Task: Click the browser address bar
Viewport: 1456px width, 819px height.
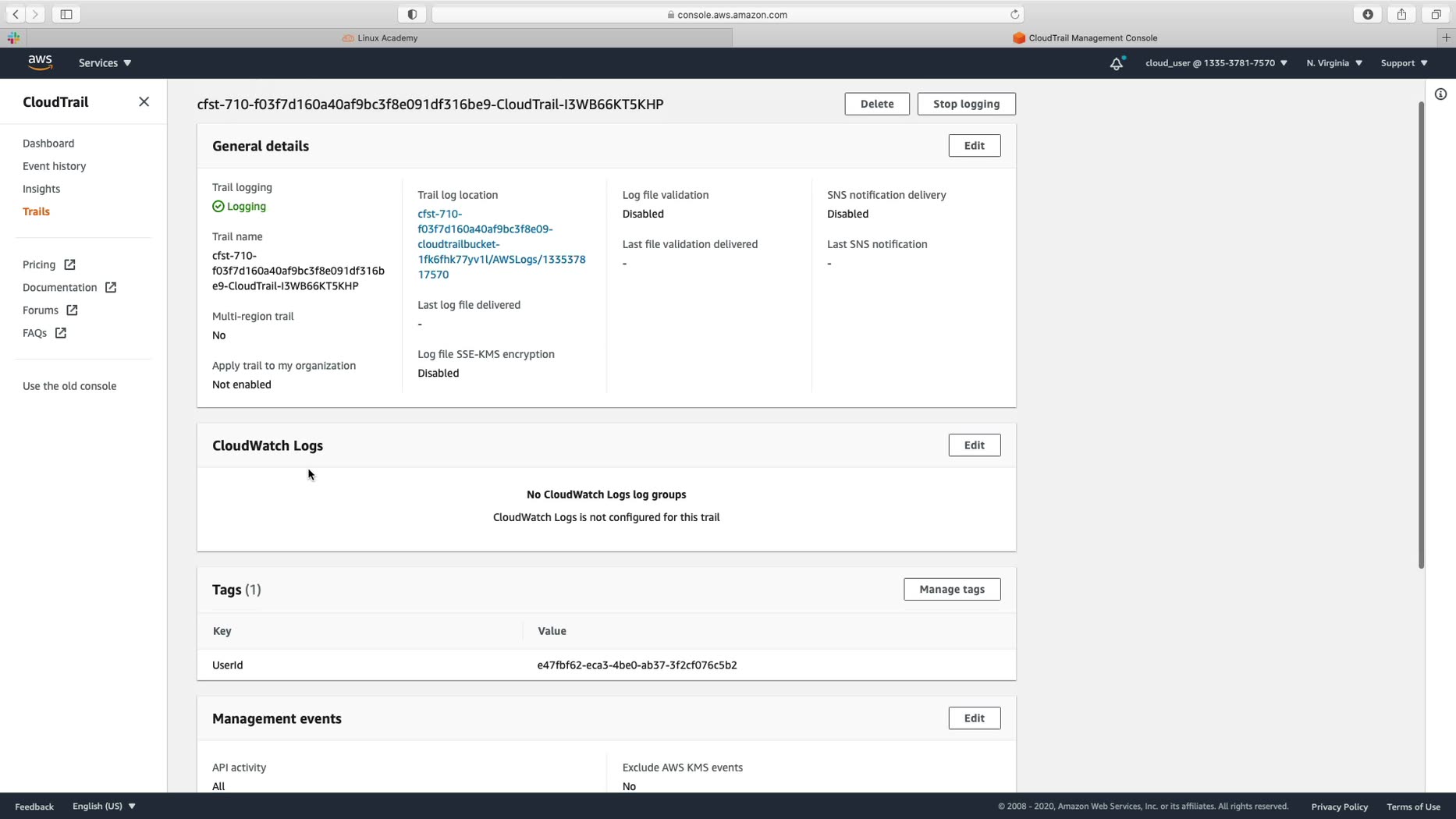Action: [x=727, y=14]
